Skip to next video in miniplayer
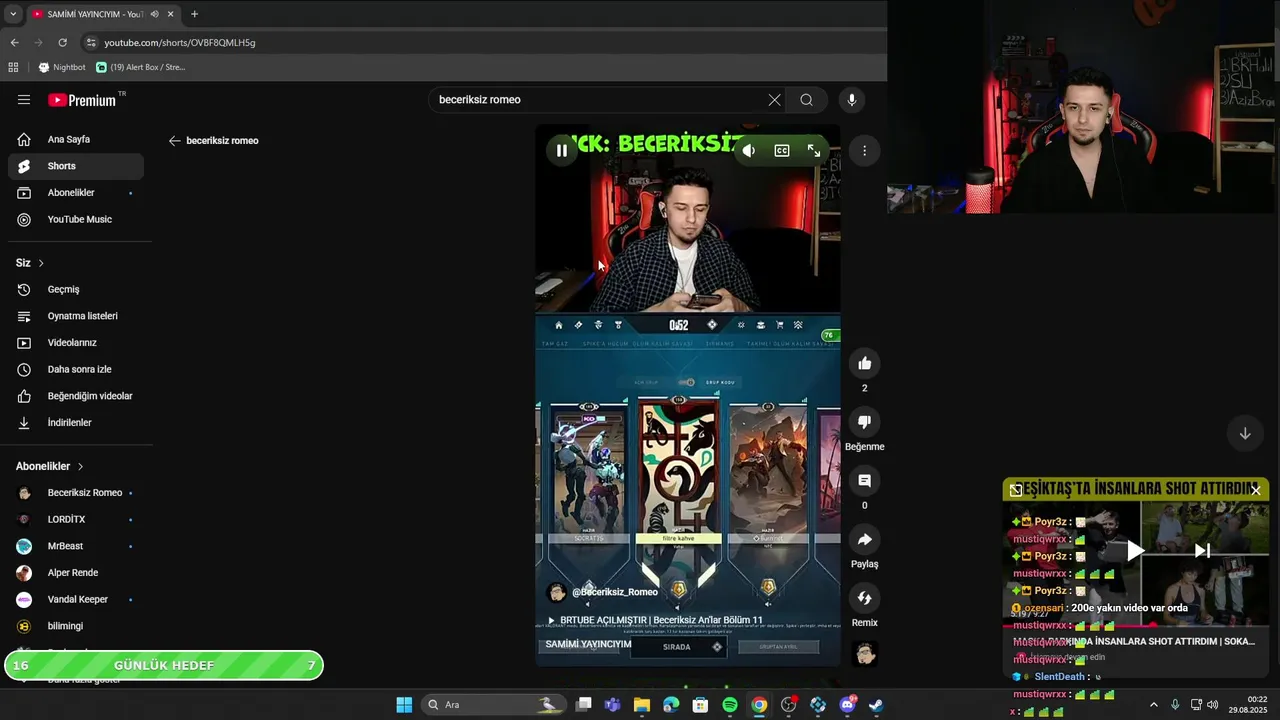This screenshot has height=720, width=1280. pyautogui.click(x=1203, y=550)
